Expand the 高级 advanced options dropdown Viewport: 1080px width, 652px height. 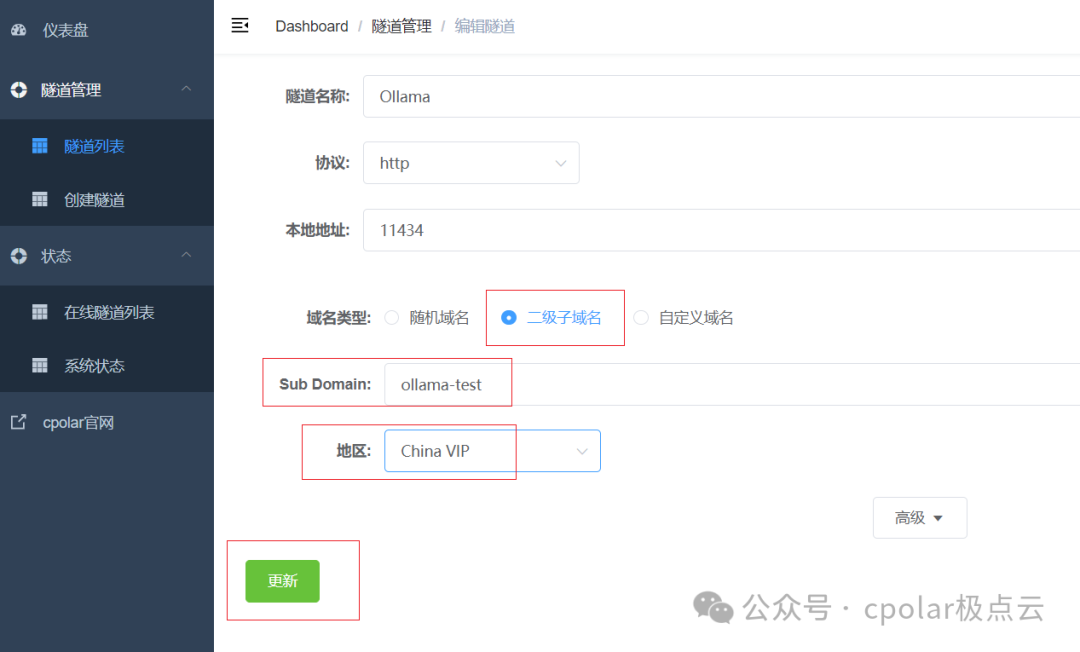(920, 518)
